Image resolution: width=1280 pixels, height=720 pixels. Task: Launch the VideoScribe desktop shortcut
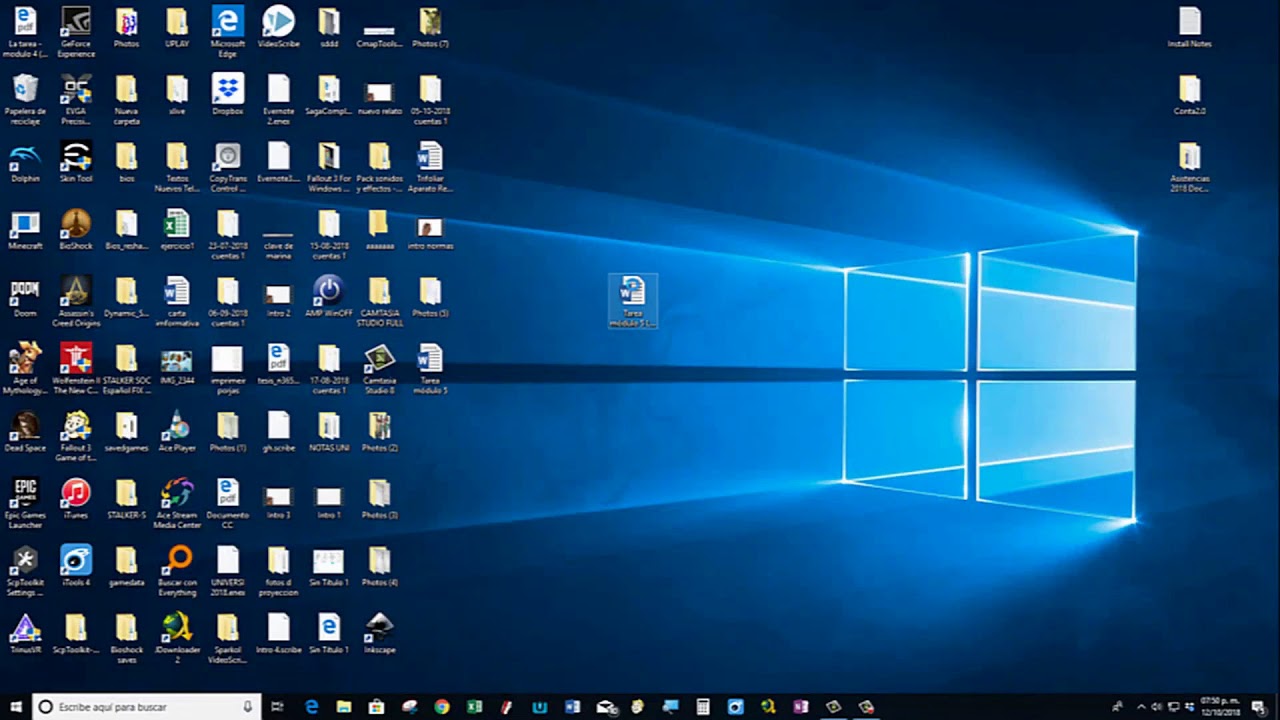click(278, 27)
